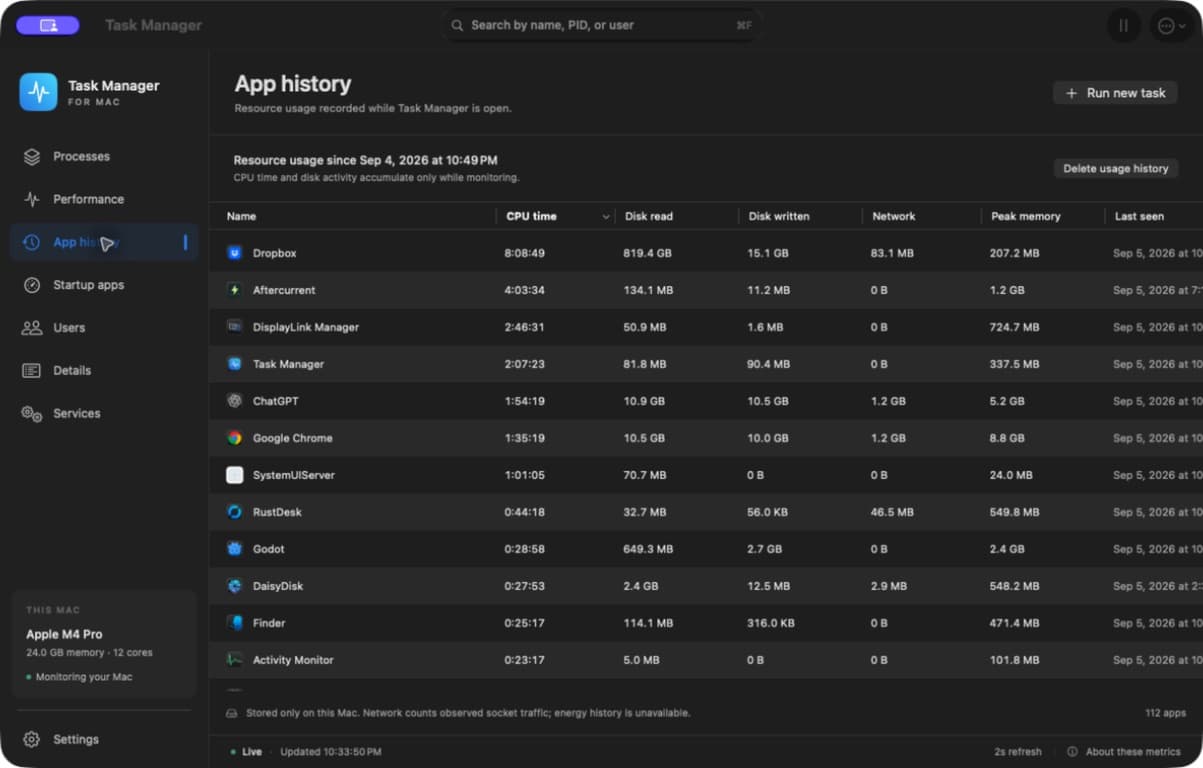
Task: Select Activity Monitor peak memory 101.8 MB
Action: click(1015, 661)
